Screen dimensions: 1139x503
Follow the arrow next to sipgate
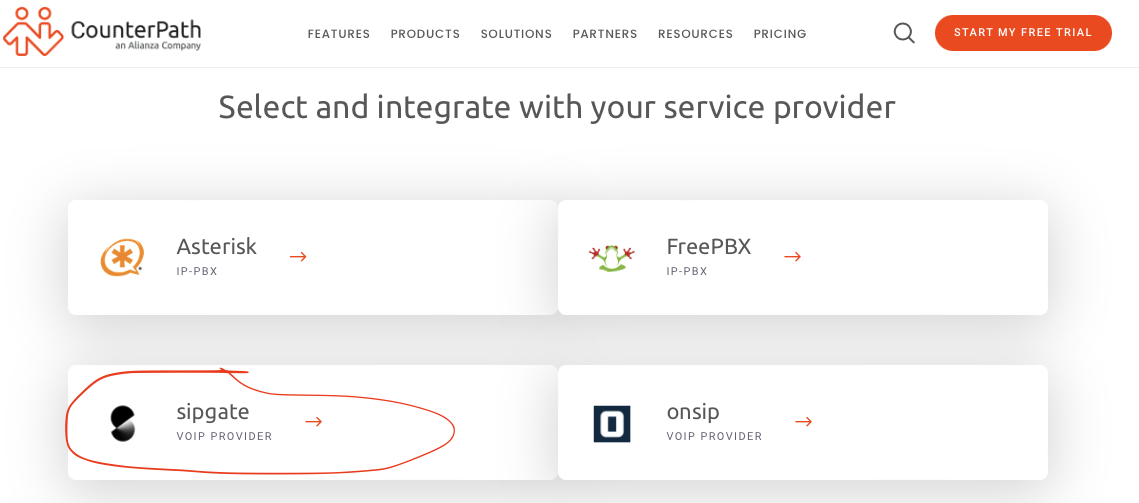(314, 422)
